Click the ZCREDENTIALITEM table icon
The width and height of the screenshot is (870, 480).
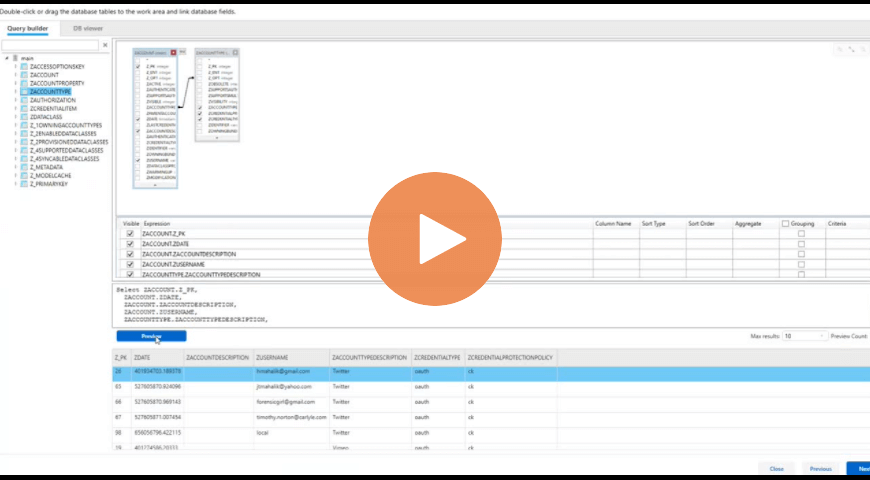(24, 109)
